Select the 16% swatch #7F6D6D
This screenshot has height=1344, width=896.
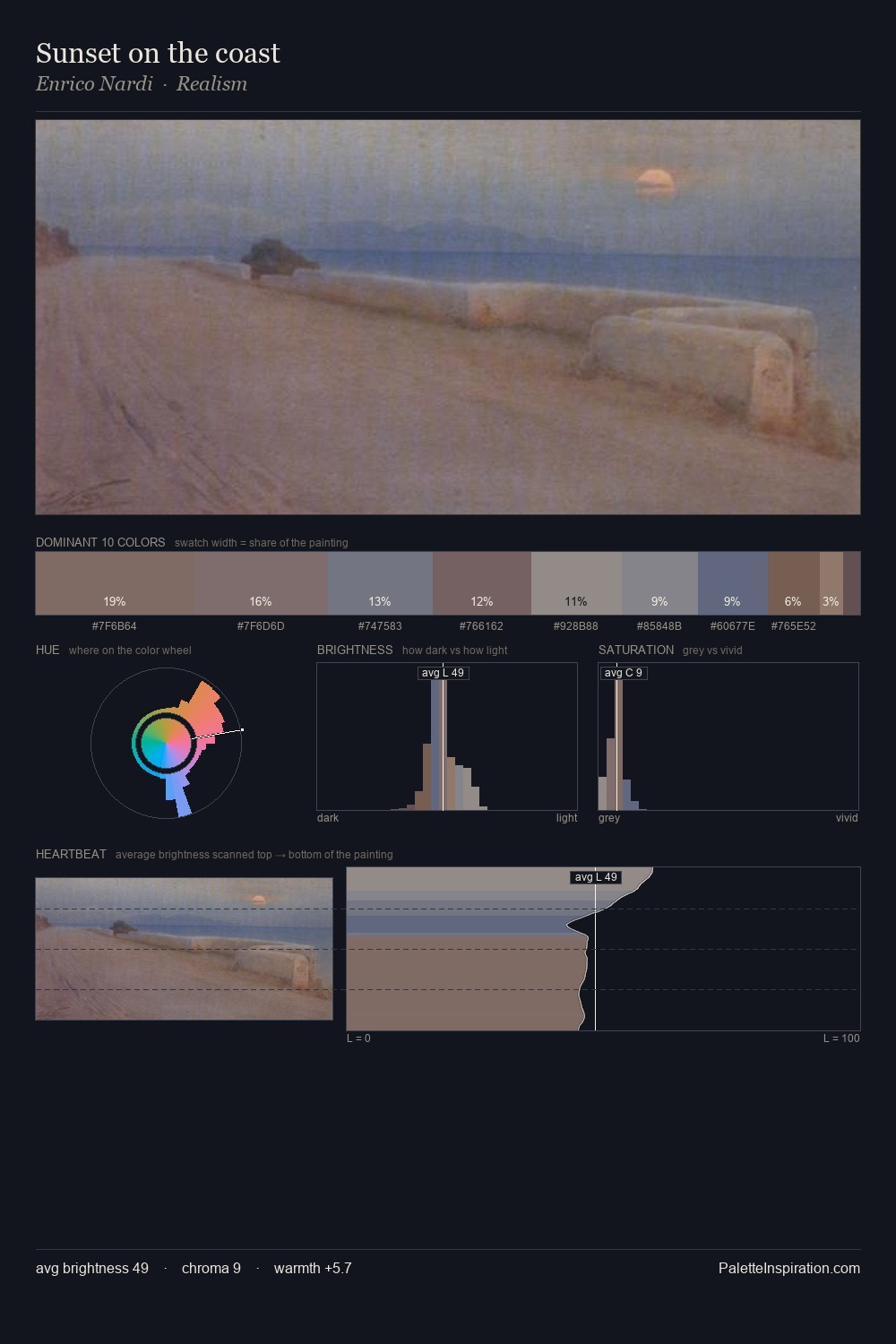[261, 583]
